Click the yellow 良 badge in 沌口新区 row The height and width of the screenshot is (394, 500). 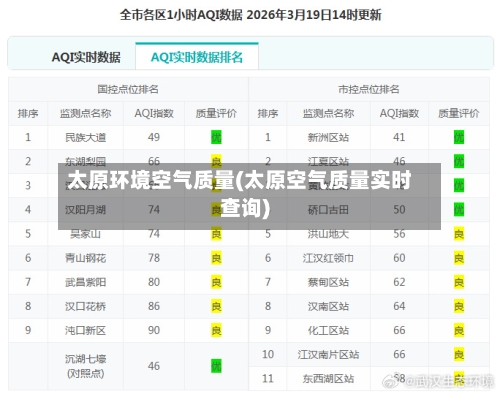(x=216, y=330)
